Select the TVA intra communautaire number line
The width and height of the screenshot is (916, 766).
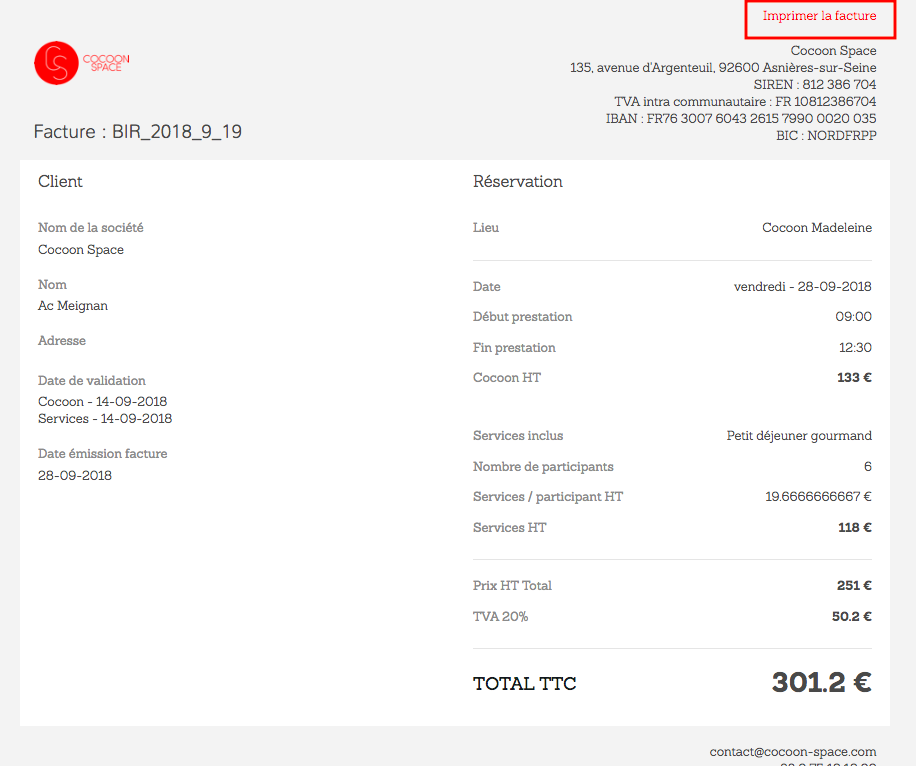pos(745,102)
